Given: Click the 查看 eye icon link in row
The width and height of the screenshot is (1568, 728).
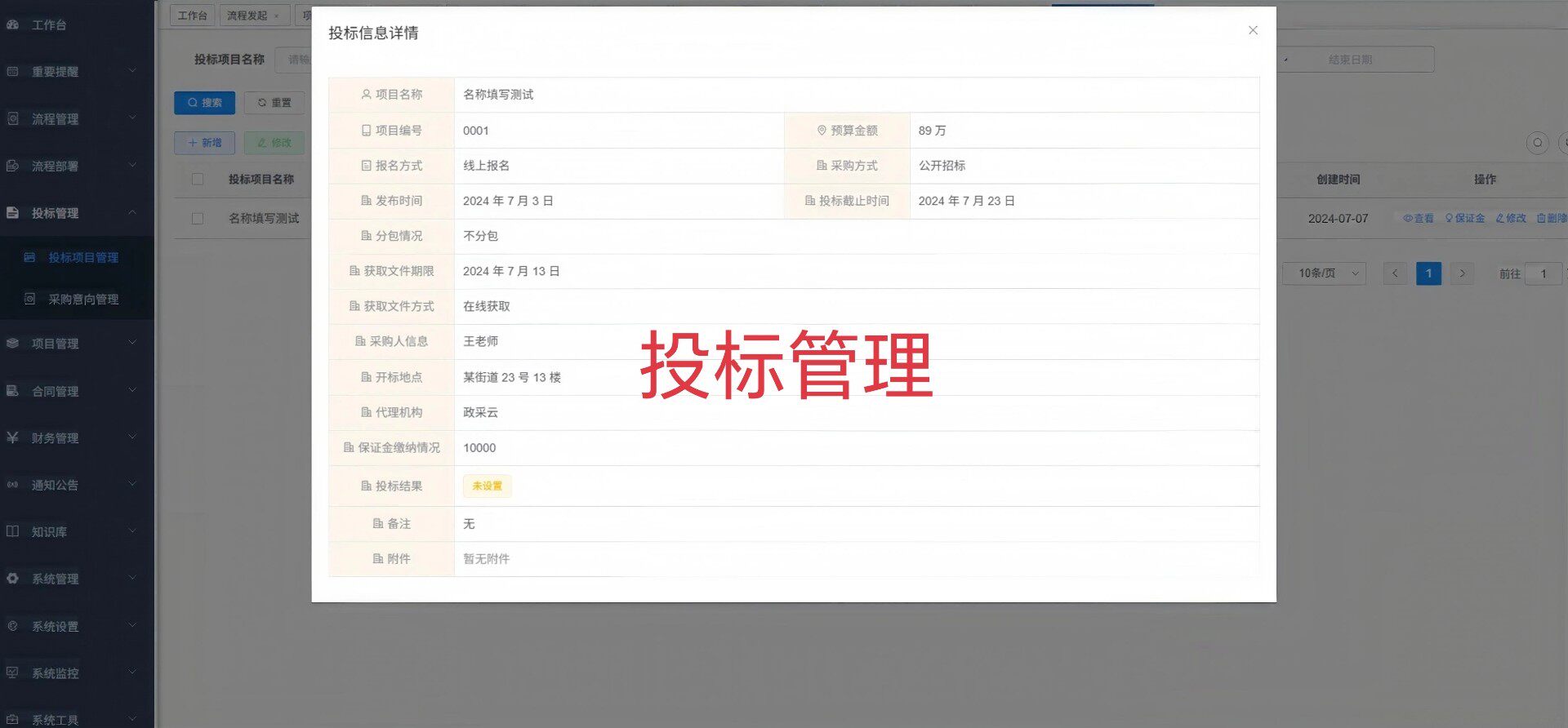Looking at the screenshot, I should 1419,219.
